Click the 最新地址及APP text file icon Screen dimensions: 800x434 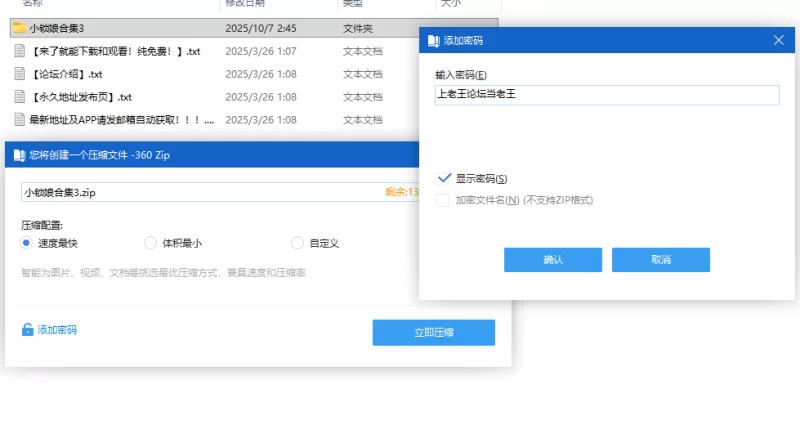click(x=19, y=120)
